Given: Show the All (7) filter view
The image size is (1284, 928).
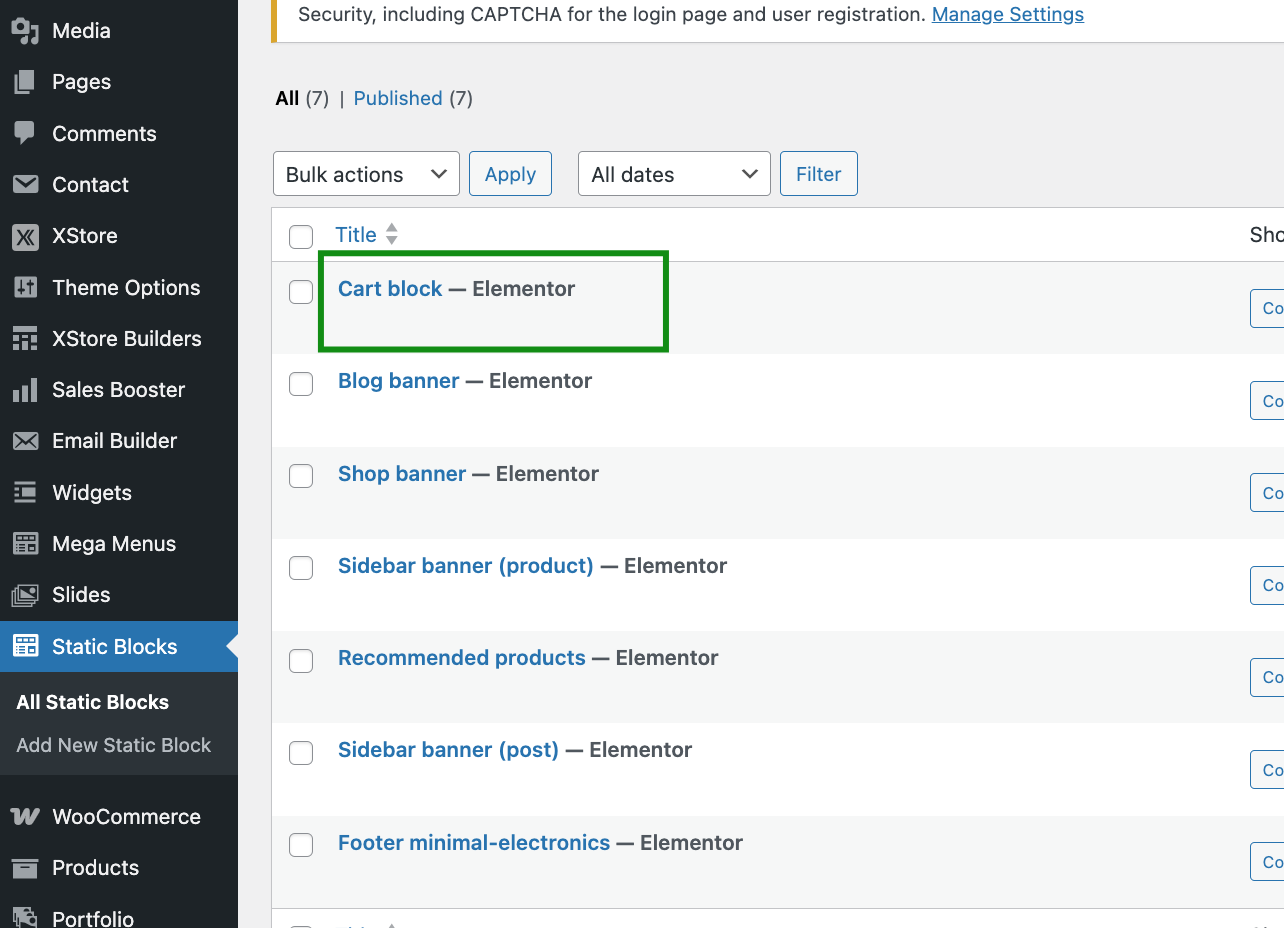Looking at the screenshot, I should point(302,98).
